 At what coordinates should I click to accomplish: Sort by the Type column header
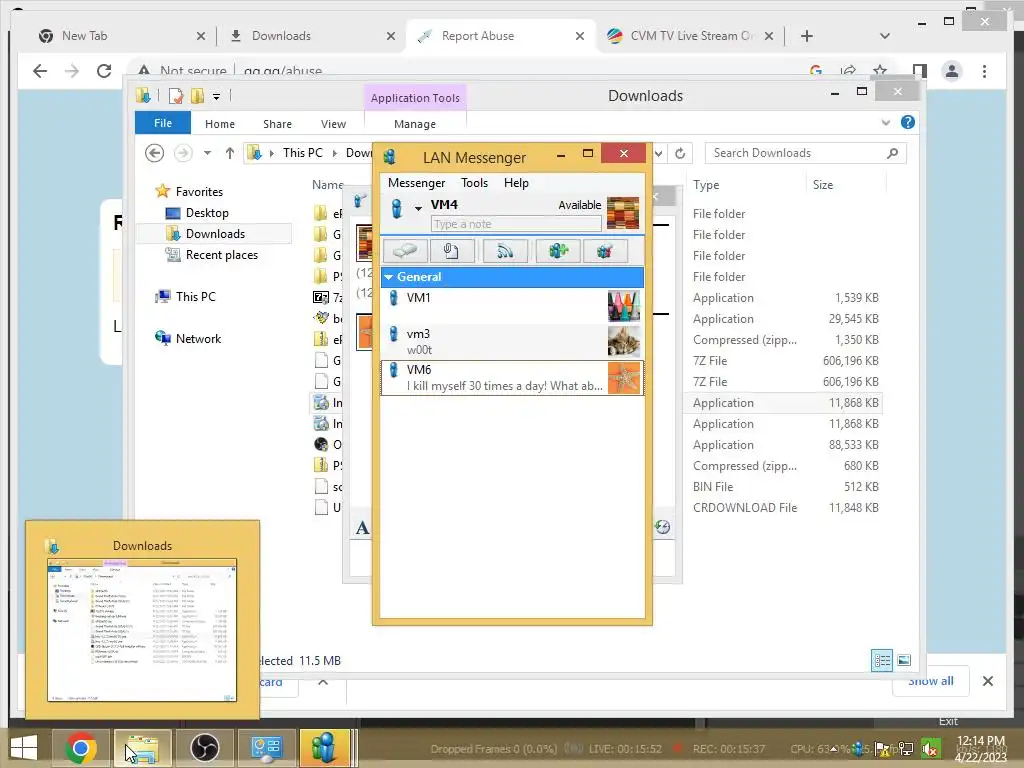pos(706,185)
